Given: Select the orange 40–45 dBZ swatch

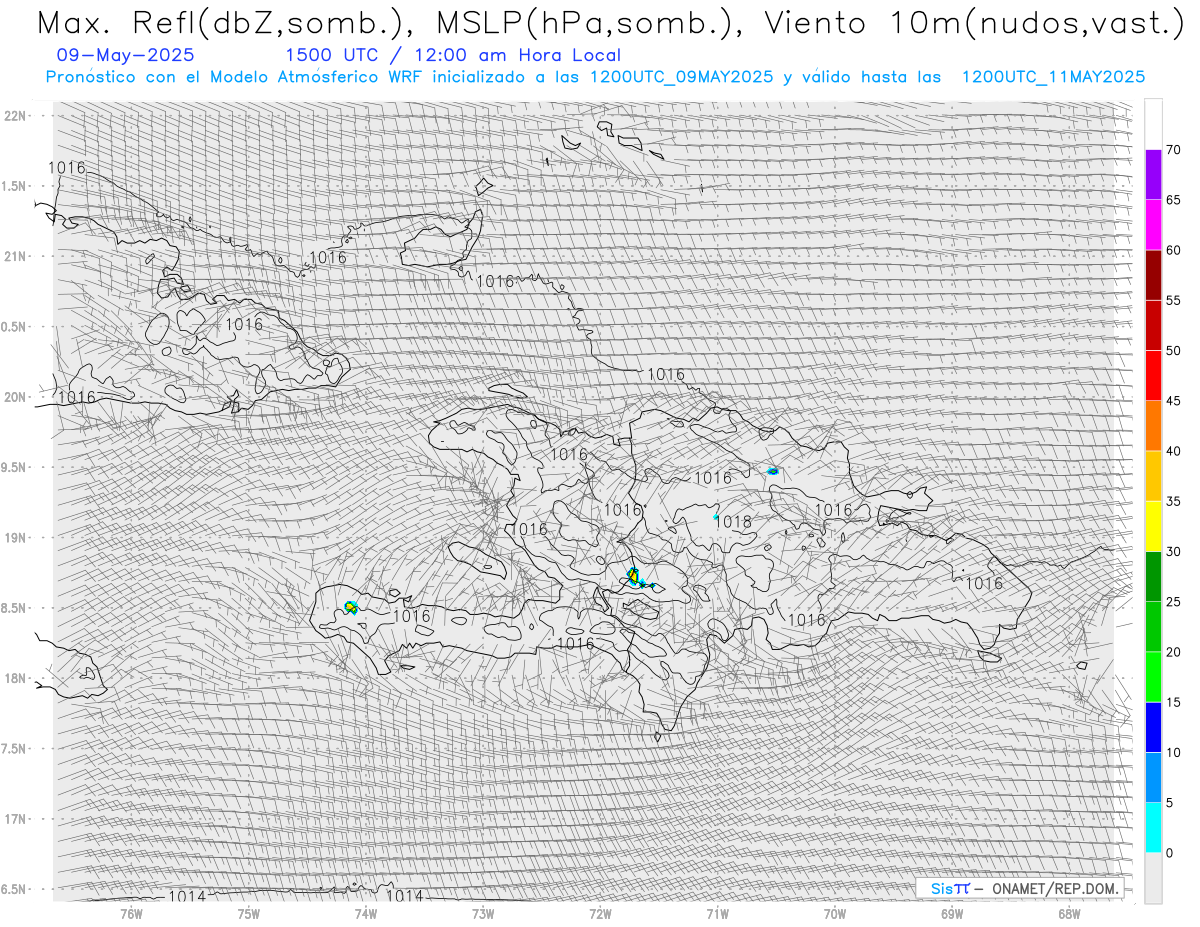Looking at the screenshot, I should 1153,426.
